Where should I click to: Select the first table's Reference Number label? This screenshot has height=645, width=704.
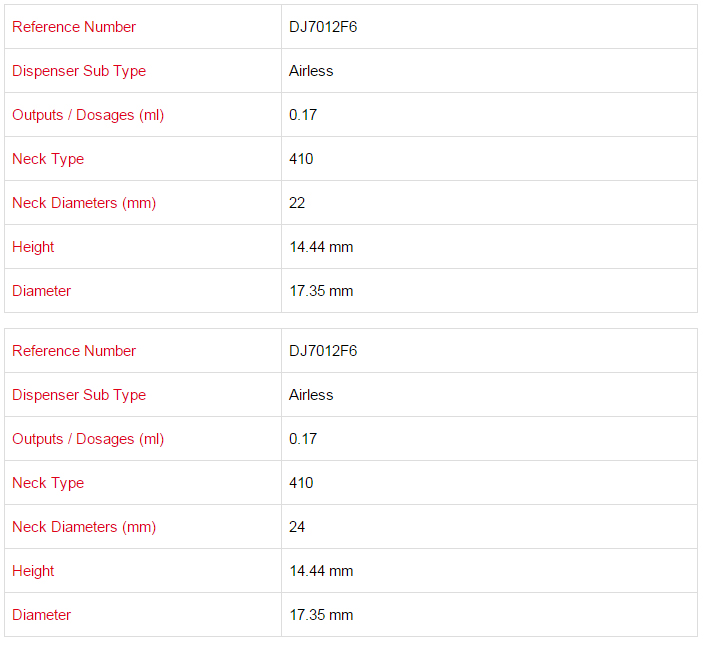pyautogui.click(x=74, y=27)
